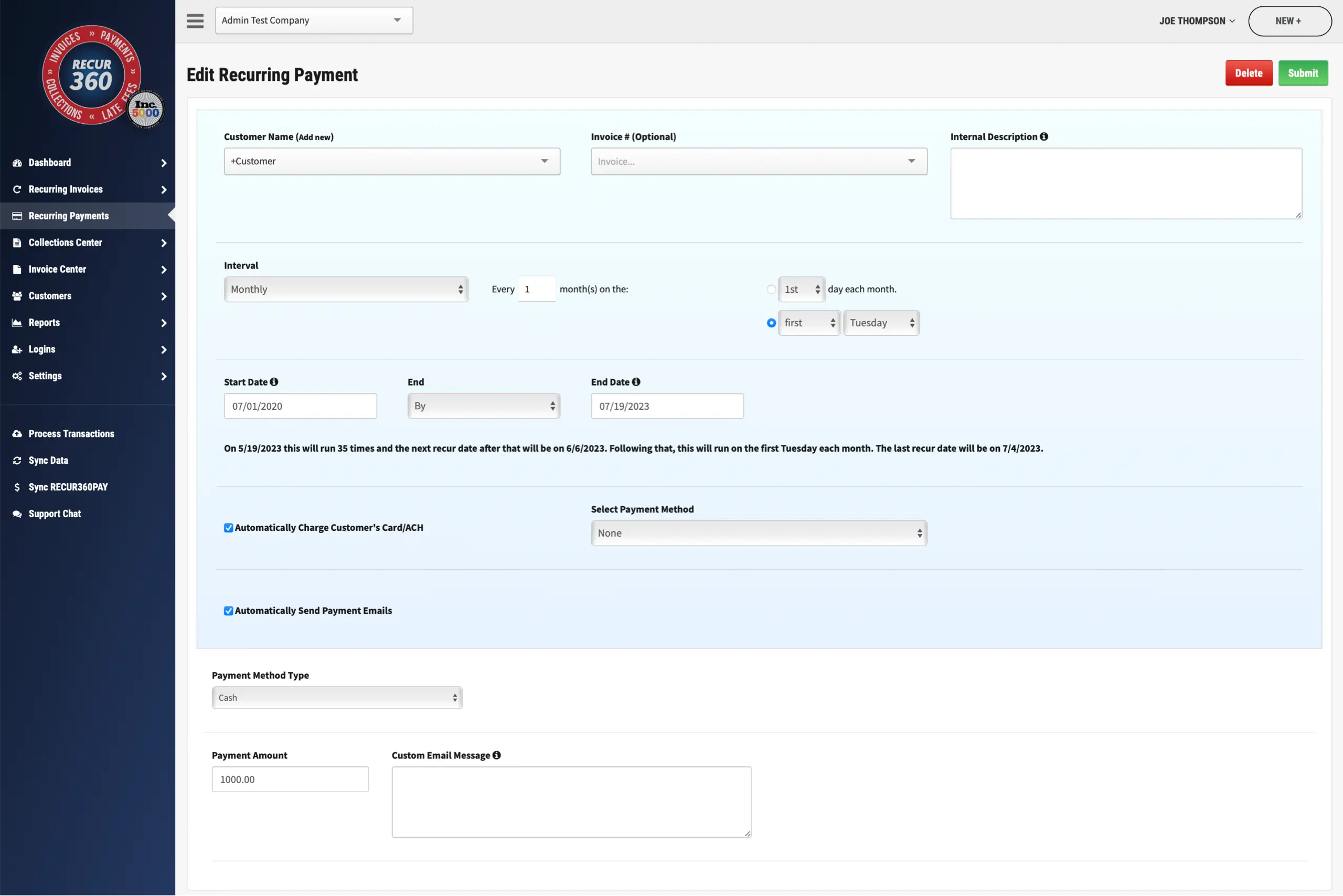The width and height of the screenshot is (1343, 896).
Task: Click the Sync RECUR360PAY dollar icon
Action: (17, 487)
